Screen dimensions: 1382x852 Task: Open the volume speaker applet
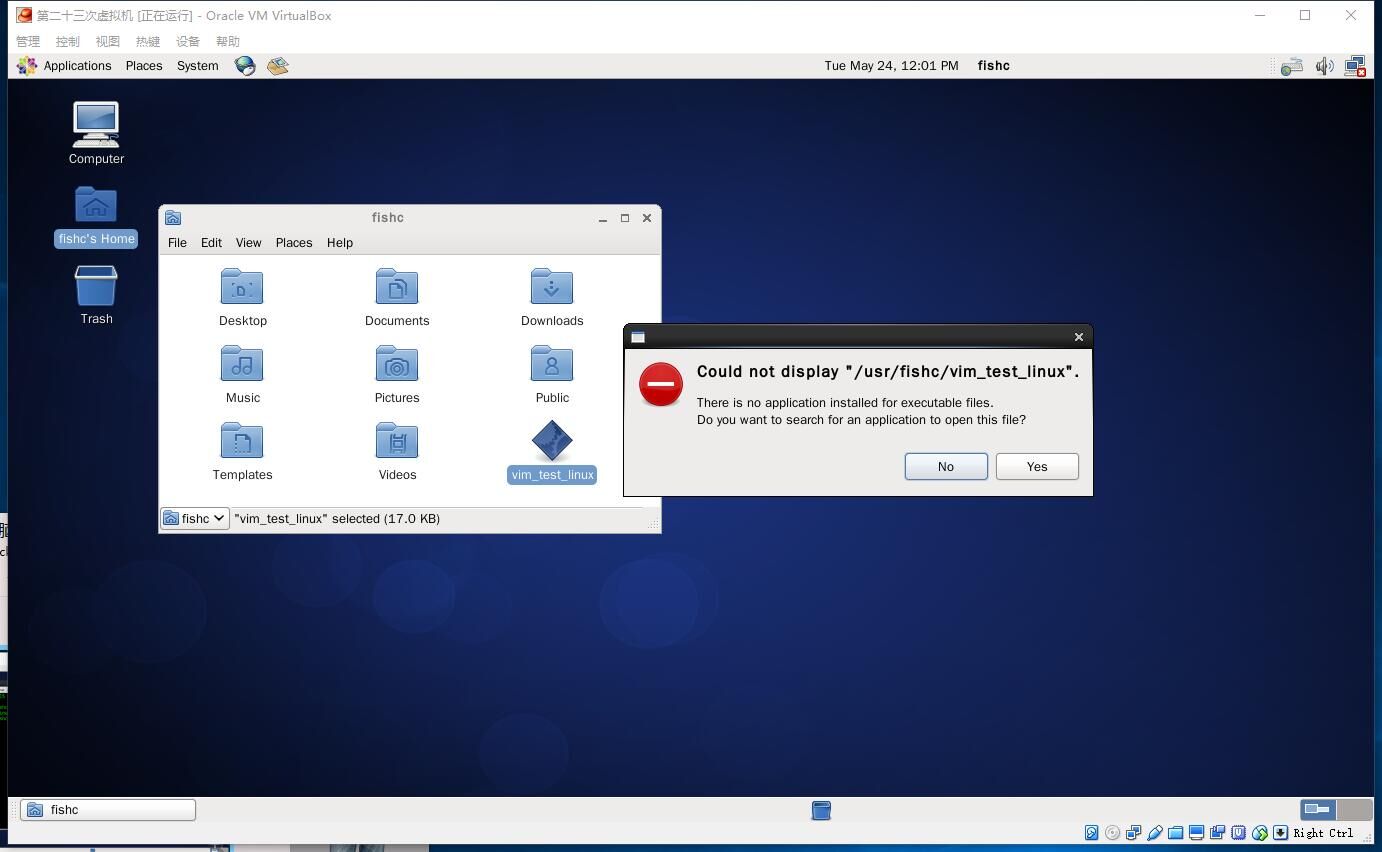(1324, 66)
